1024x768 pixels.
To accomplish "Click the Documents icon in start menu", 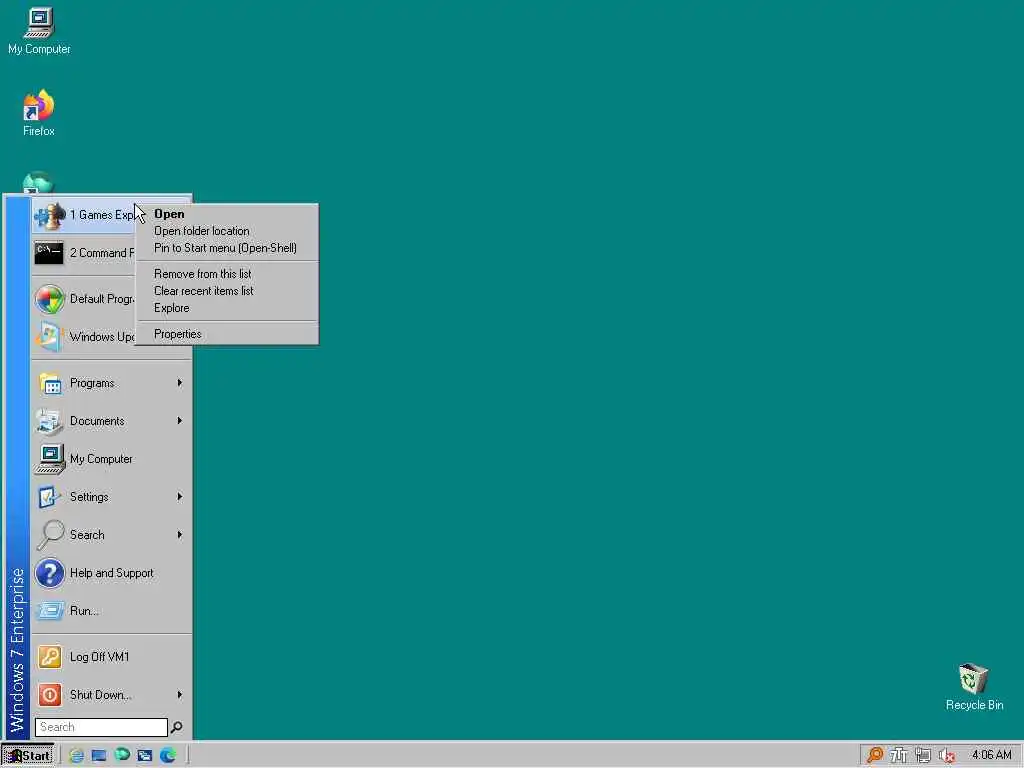I will (x=50, y=421).
